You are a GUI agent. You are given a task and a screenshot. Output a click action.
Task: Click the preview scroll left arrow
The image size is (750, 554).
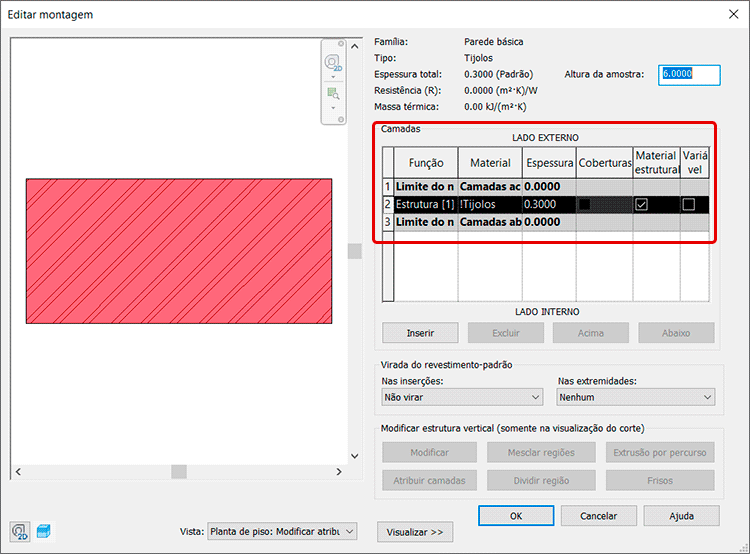pos(18,472)
